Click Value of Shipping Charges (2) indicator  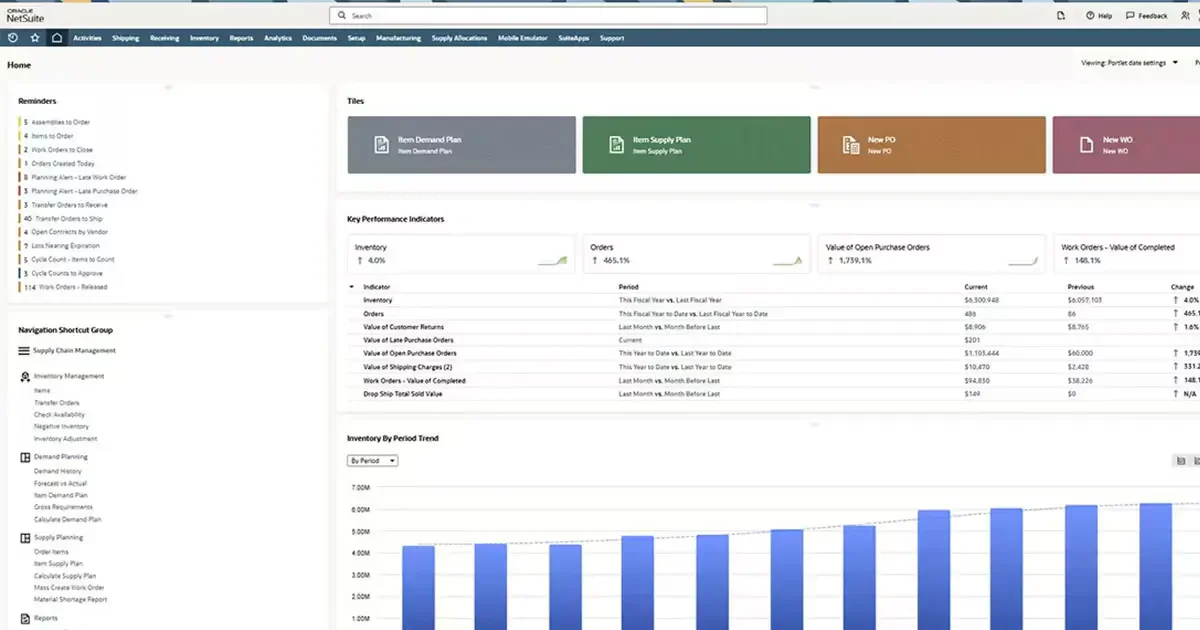pyautogui.click(x=408, y=367)
